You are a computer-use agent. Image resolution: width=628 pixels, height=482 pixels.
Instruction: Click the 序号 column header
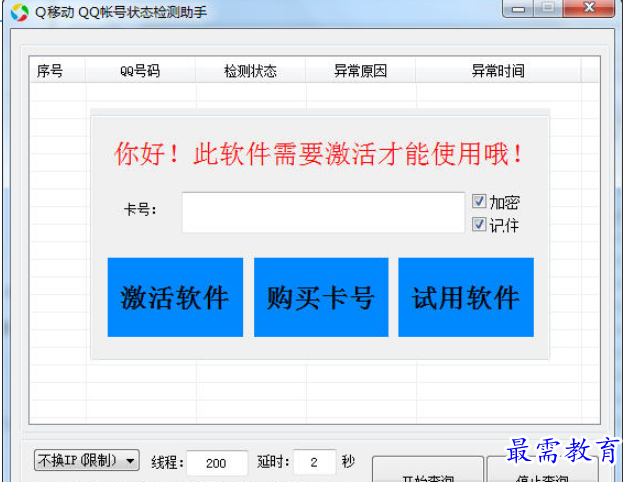[x=57, y=71]
